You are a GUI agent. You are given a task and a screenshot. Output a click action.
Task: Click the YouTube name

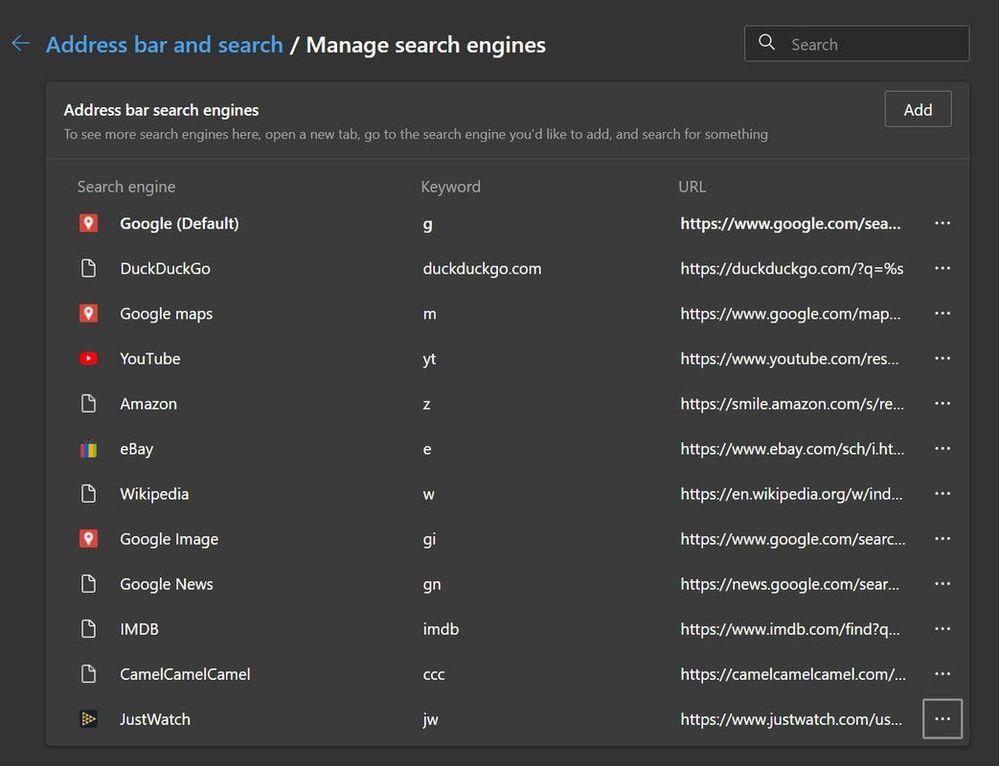point(150,359)
